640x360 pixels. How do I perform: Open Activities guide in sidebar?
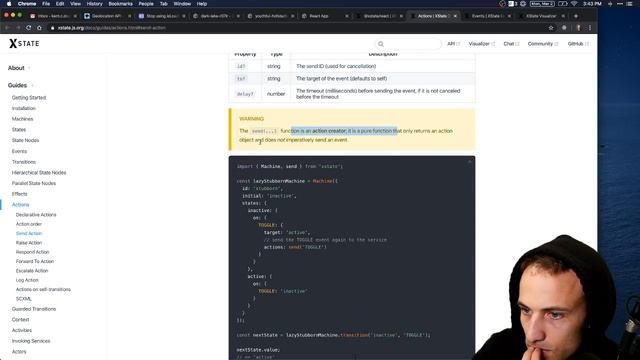pos(22,330)
